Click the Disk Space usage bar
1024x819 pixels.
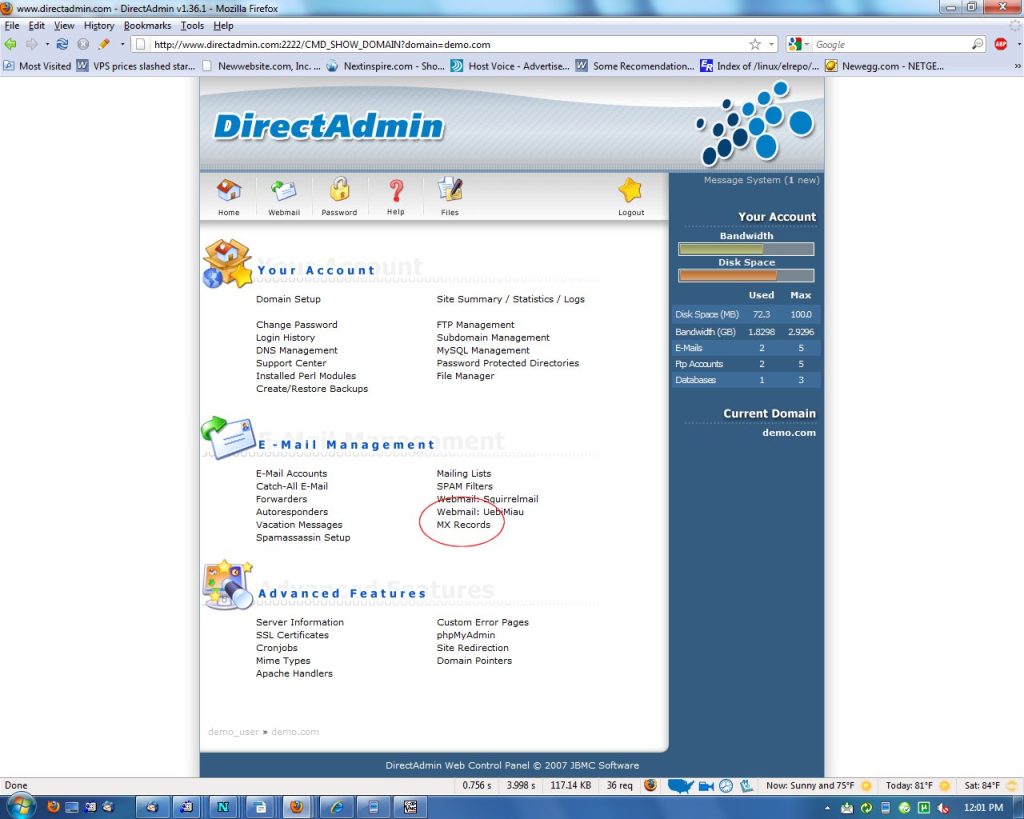(x=746, y=276)
